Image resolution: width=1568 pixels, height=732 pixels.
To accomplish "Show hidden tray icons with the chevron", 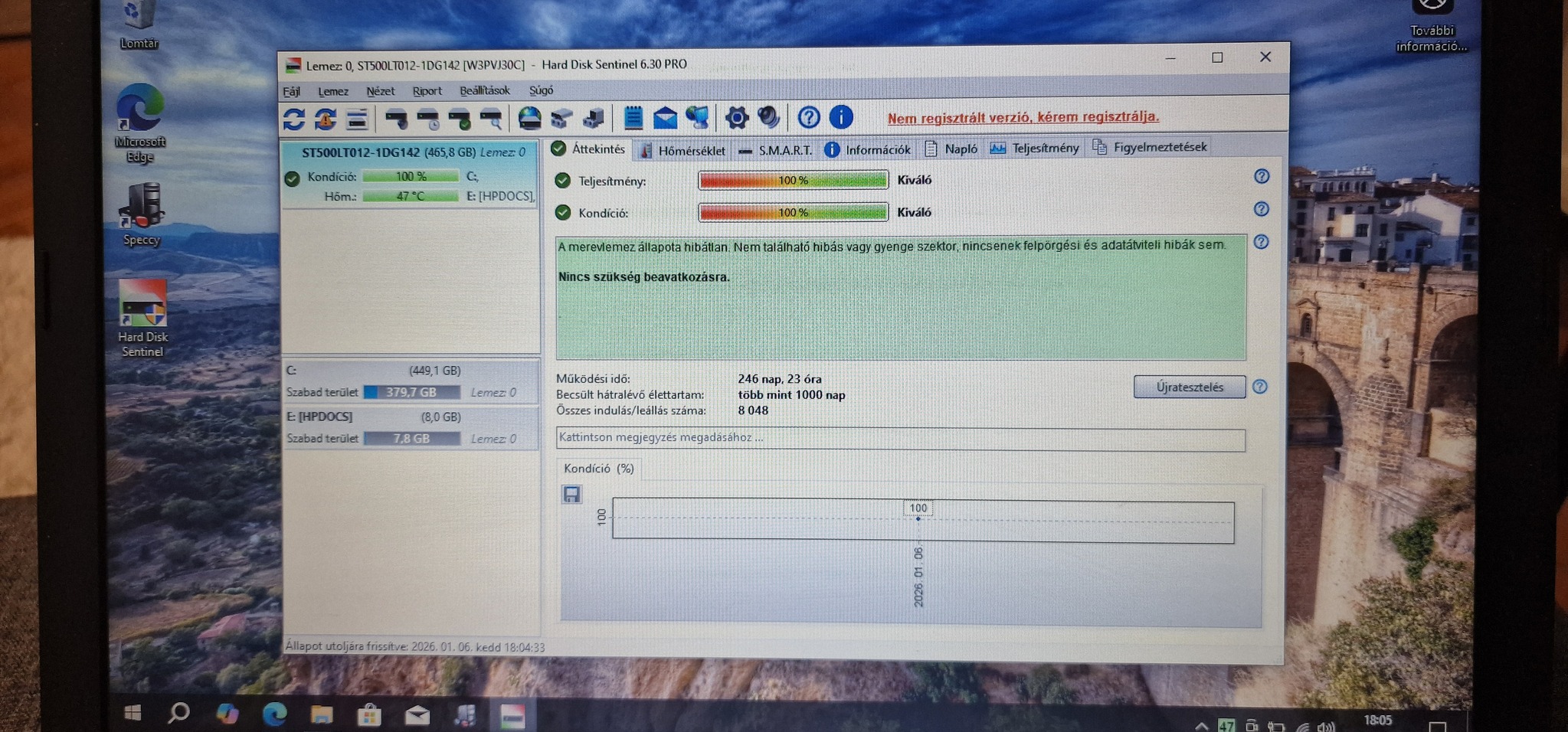I will coord(1201,726).
